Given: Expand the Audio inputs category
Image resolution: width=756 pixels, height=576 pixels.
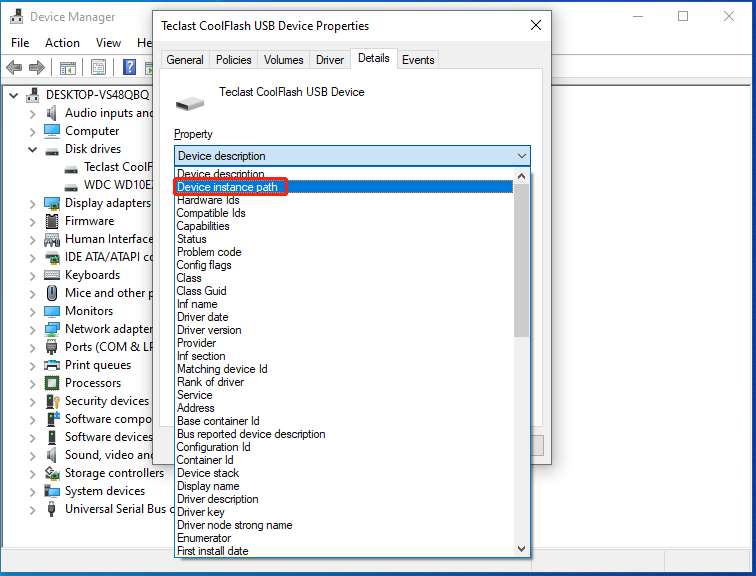Looking at the screenshot, I should click(32, 114).
